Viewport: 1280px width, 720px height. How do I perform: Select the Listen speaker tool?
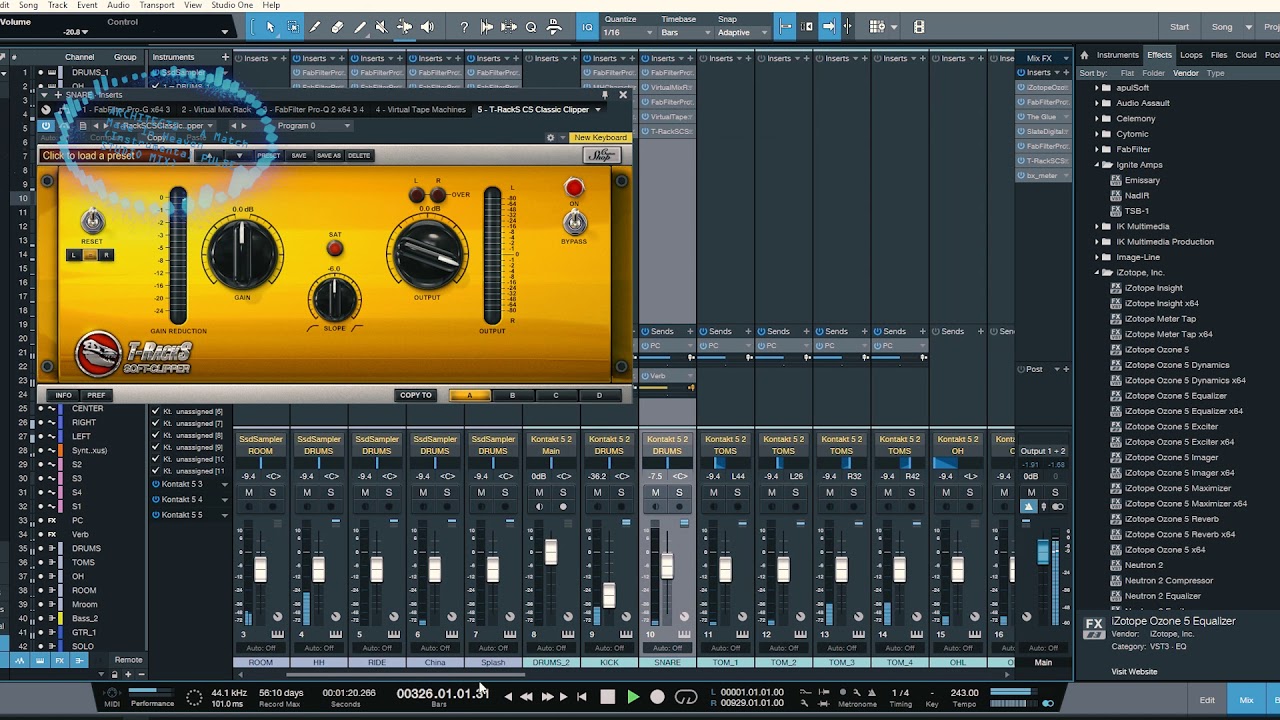427,27
